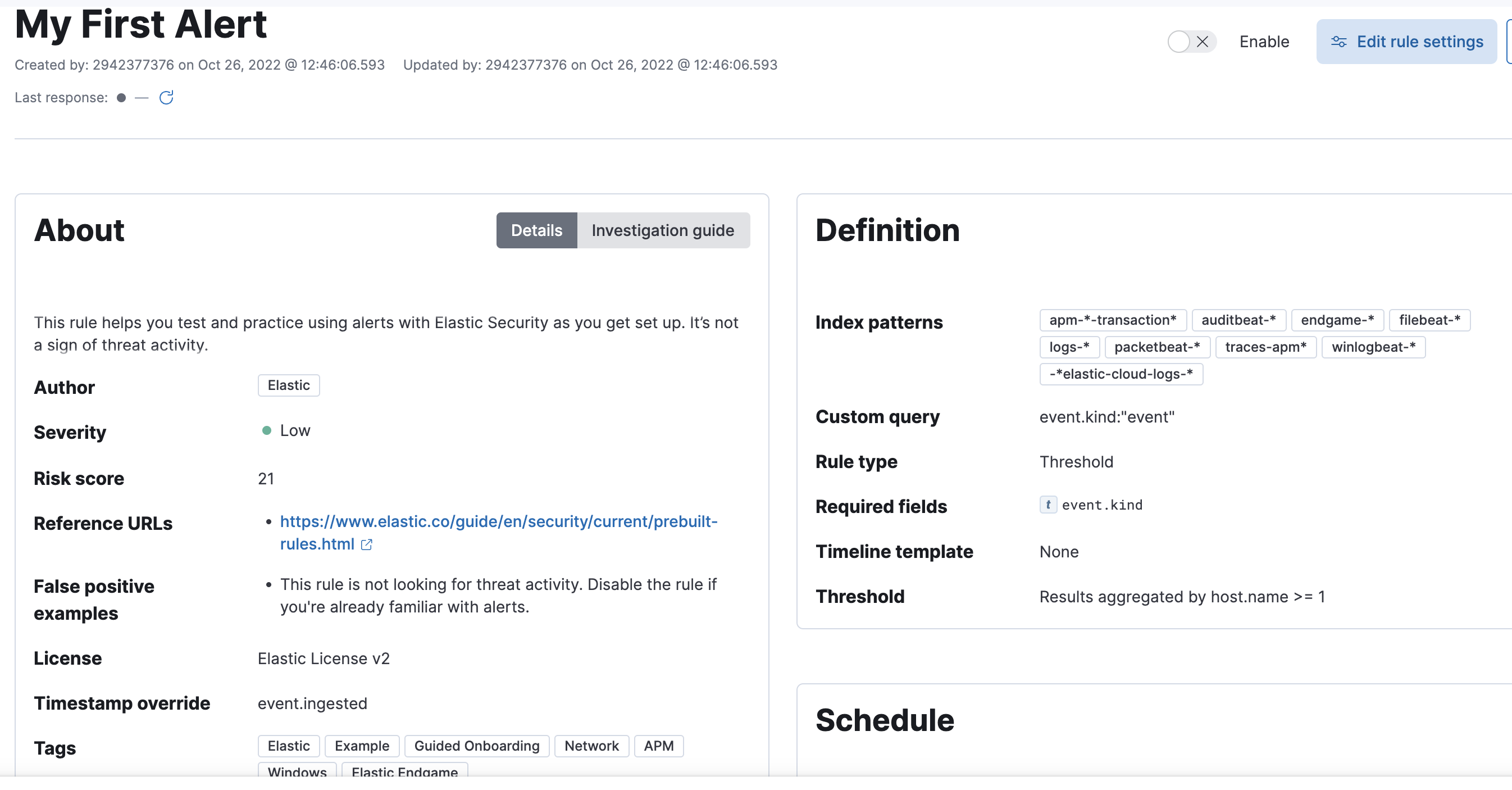Click the text-type icon beside event.kind
This screenshot has height=790, width=1512.
click(x=1048, y=505)
